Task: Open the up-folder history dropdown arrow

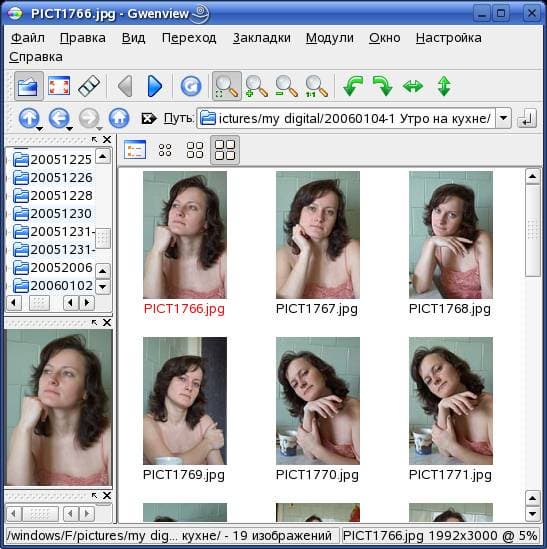Action: [x=40, y=128]
